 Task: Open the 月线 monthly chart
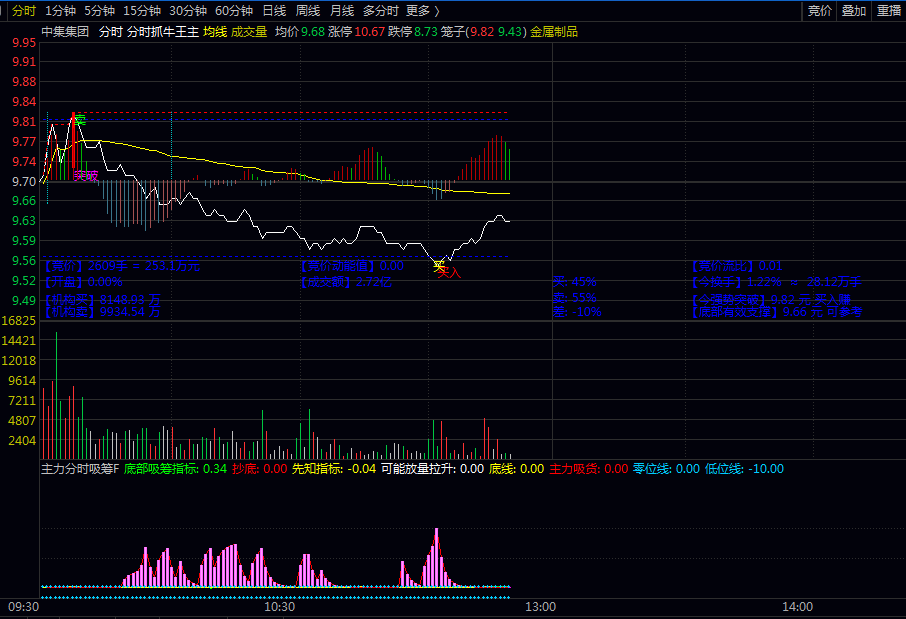(x=342, y=10)
